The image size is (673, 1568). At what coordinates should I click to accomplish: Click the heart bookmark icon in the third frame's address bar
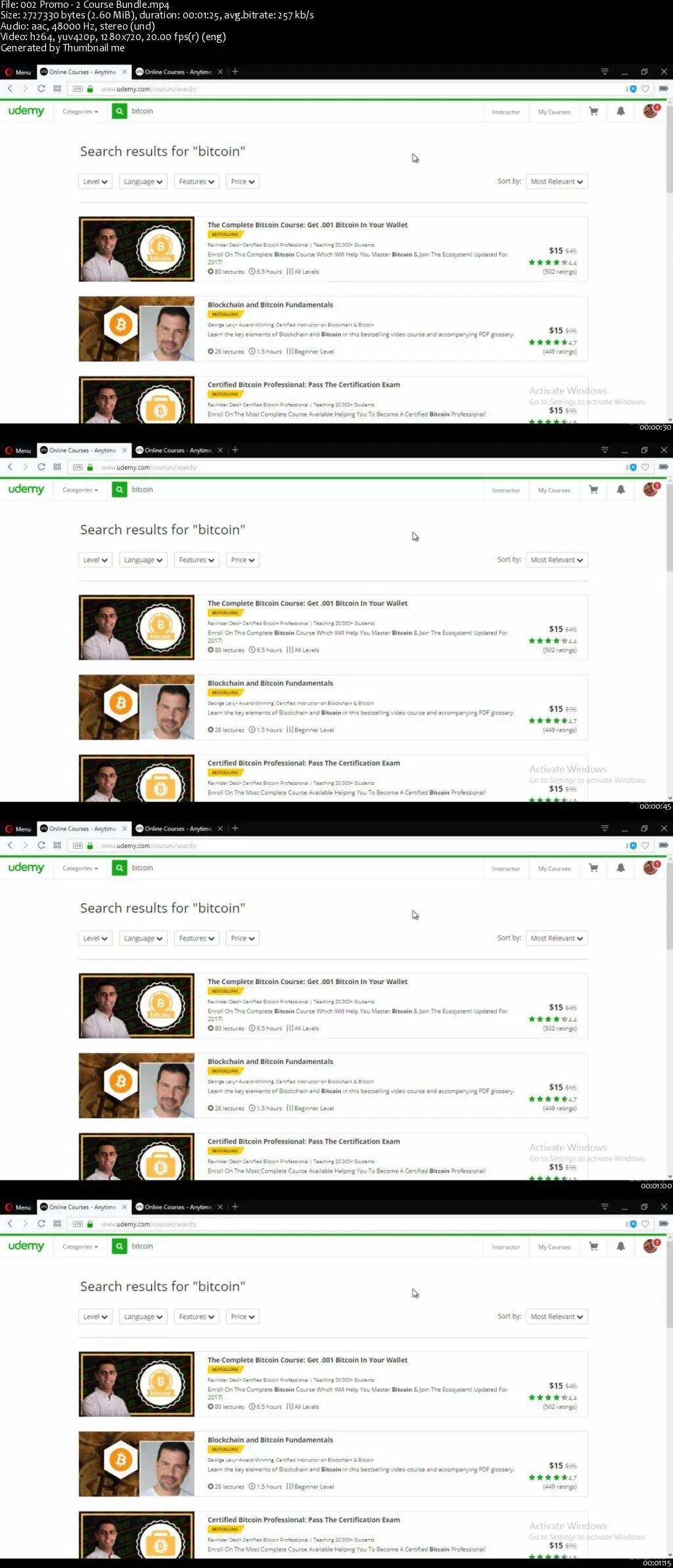645,845
